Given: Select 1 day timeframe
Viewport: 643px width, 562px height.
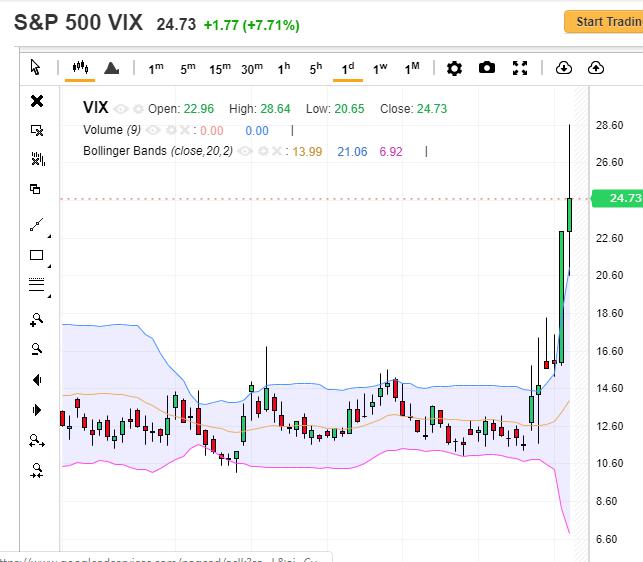Looking at the screenshot, I should pos(348,68).
